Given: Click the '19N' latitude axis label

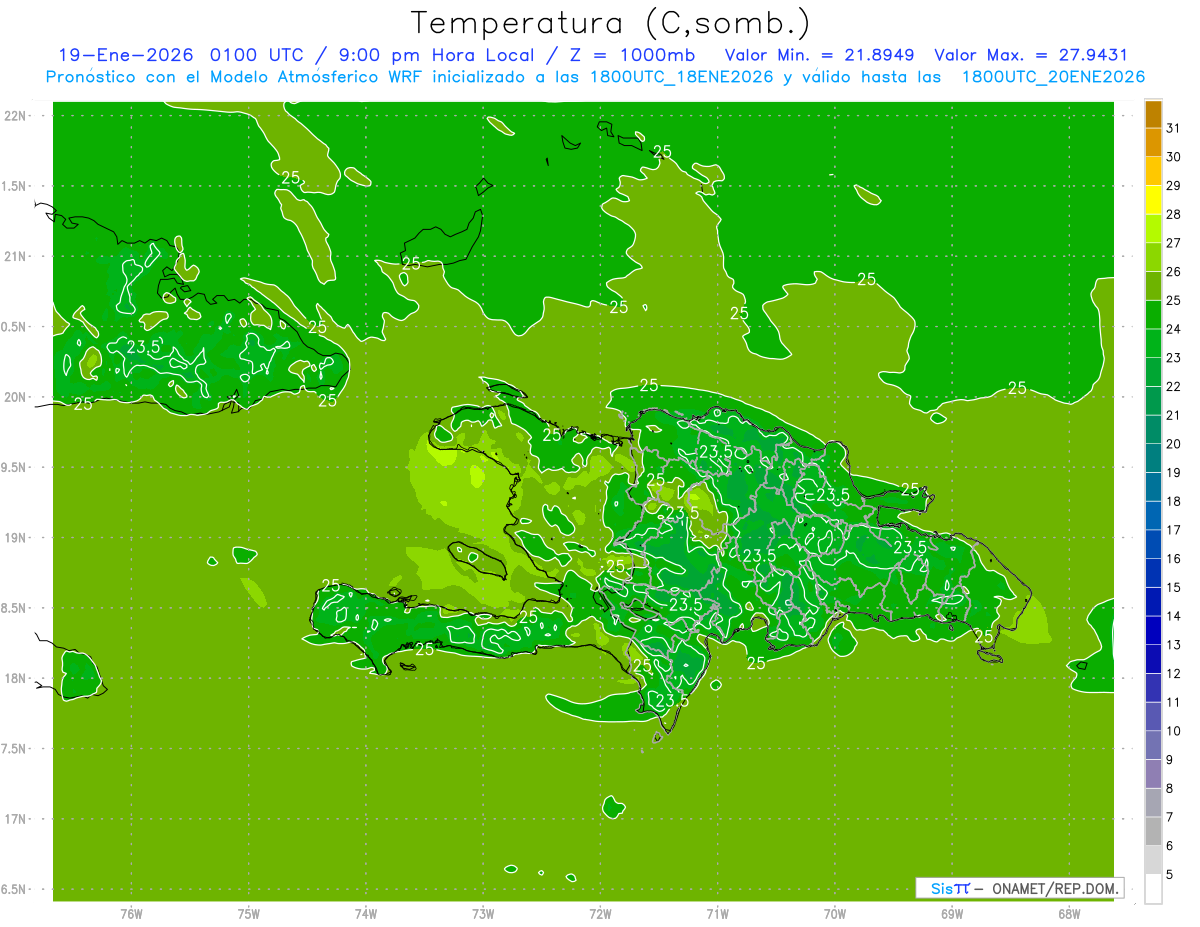Looking at the screenshot, I should tap(17, 538).
